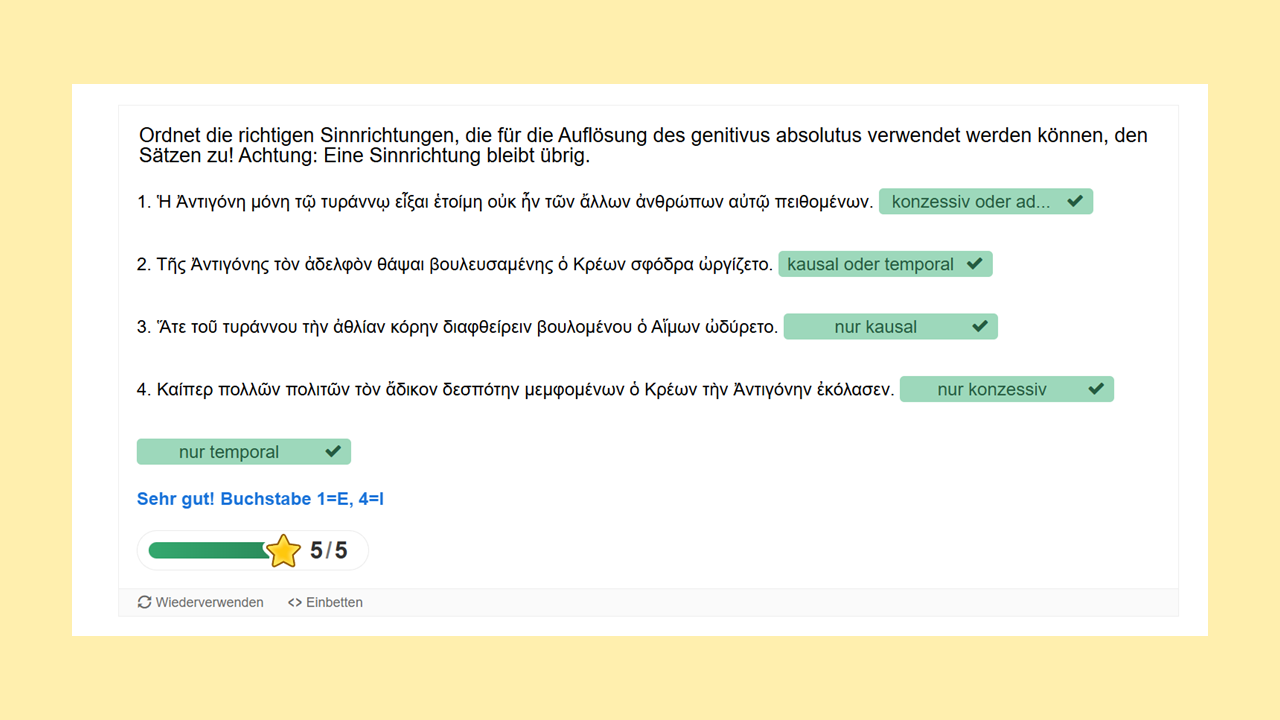Screen dimensions: 1280x720
Task: Click the checkmark on sentence 1's answer
Action: point(1075,201)
